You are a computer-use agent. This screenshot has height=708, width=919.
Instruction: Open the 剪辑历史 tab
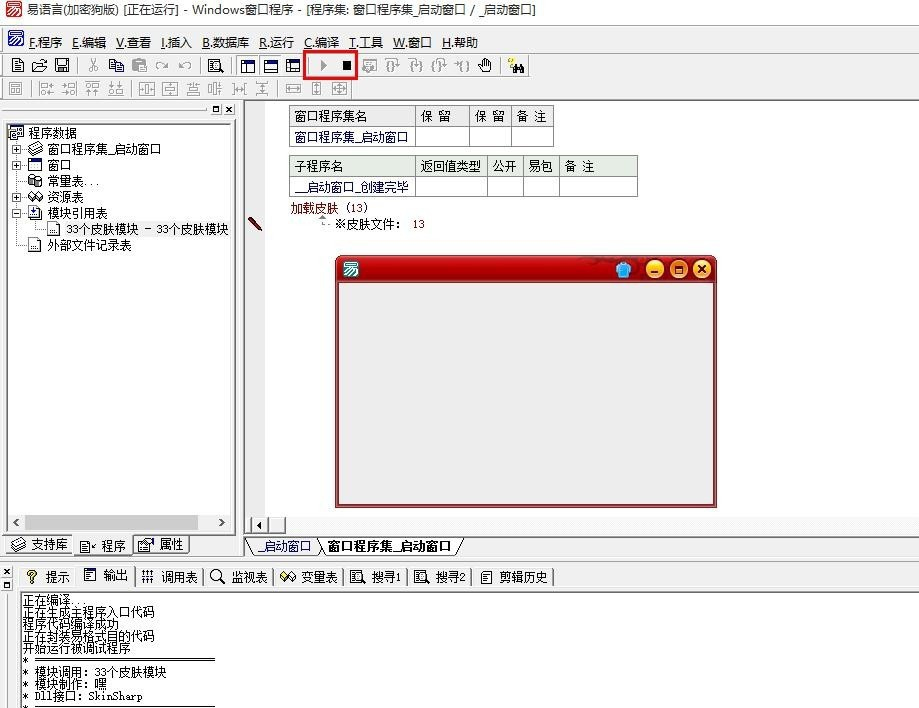tap(515, 577)
